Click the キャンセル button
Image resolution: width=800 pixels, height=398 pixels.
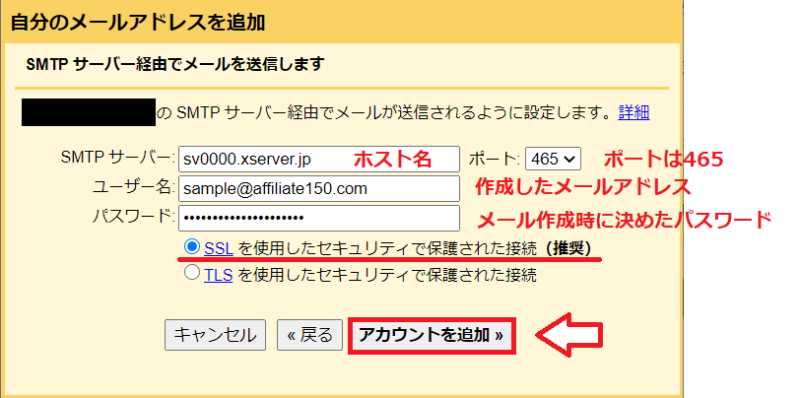pyautogui.click(x=215, y=335)
